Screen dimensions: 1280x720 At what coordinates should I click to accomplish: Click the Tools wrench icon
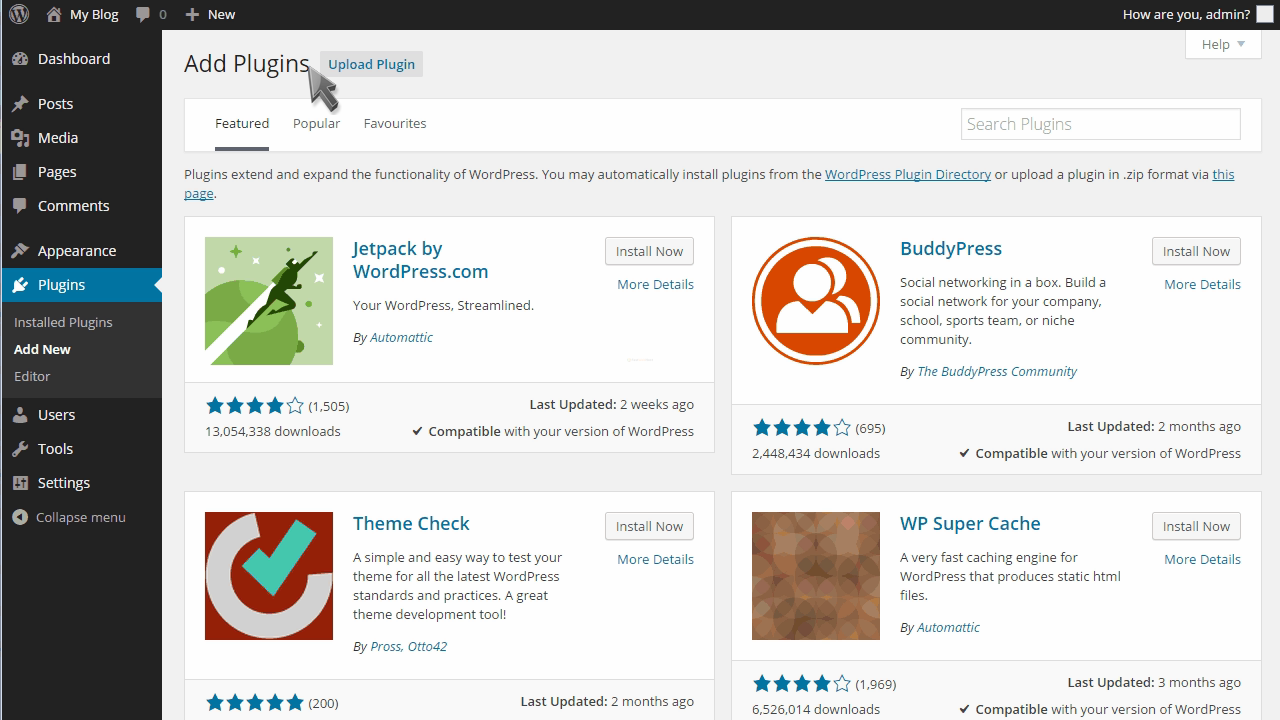coord(20,449)
